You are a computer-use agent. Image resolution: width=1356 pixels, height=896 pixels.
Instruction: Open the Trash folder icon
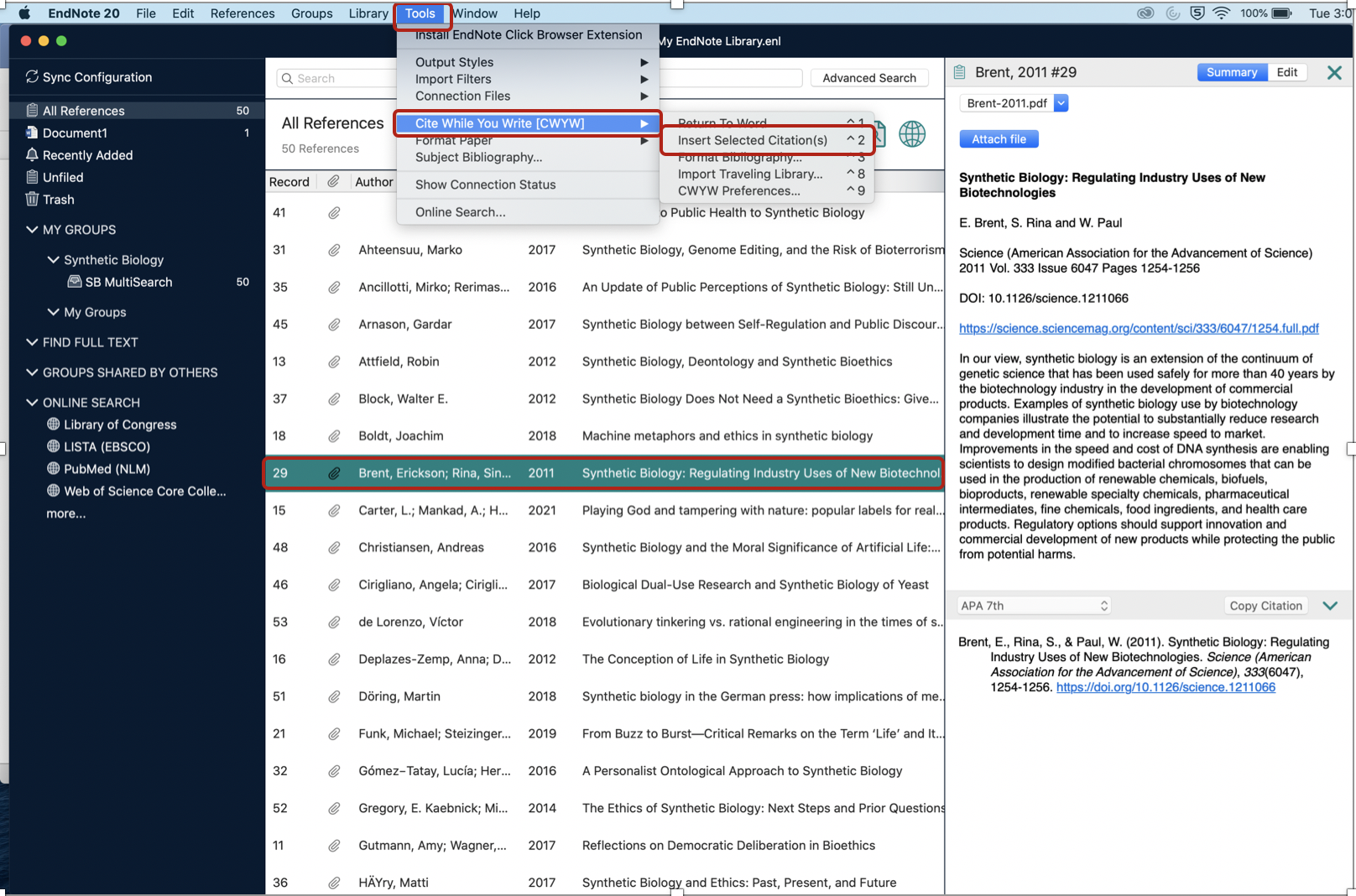pos(32,200)
